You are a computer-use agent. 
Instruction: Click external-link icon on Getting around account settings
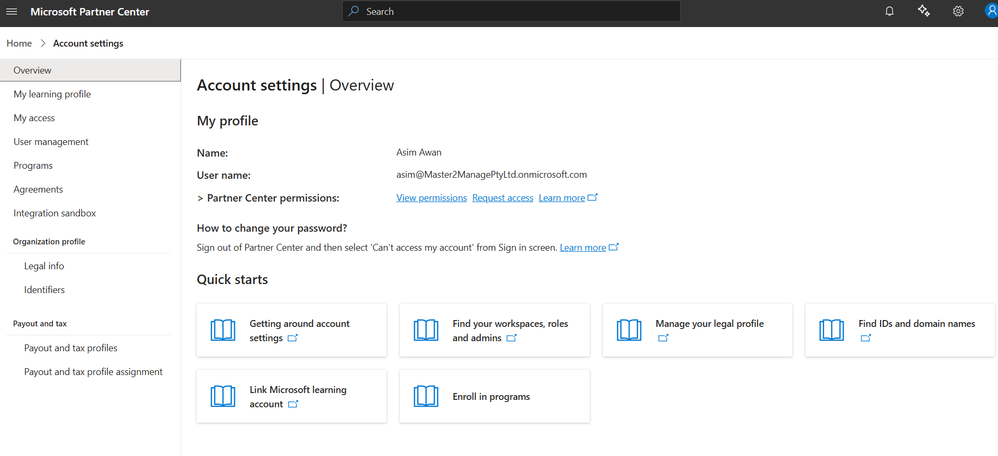tap(293, 338)
